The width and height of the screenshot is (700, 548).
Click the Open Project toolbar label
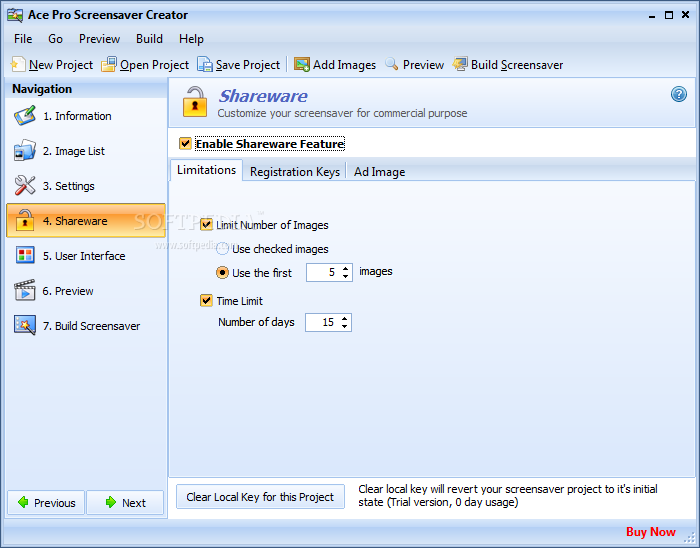pyautogui.click(x=154, y=65)
